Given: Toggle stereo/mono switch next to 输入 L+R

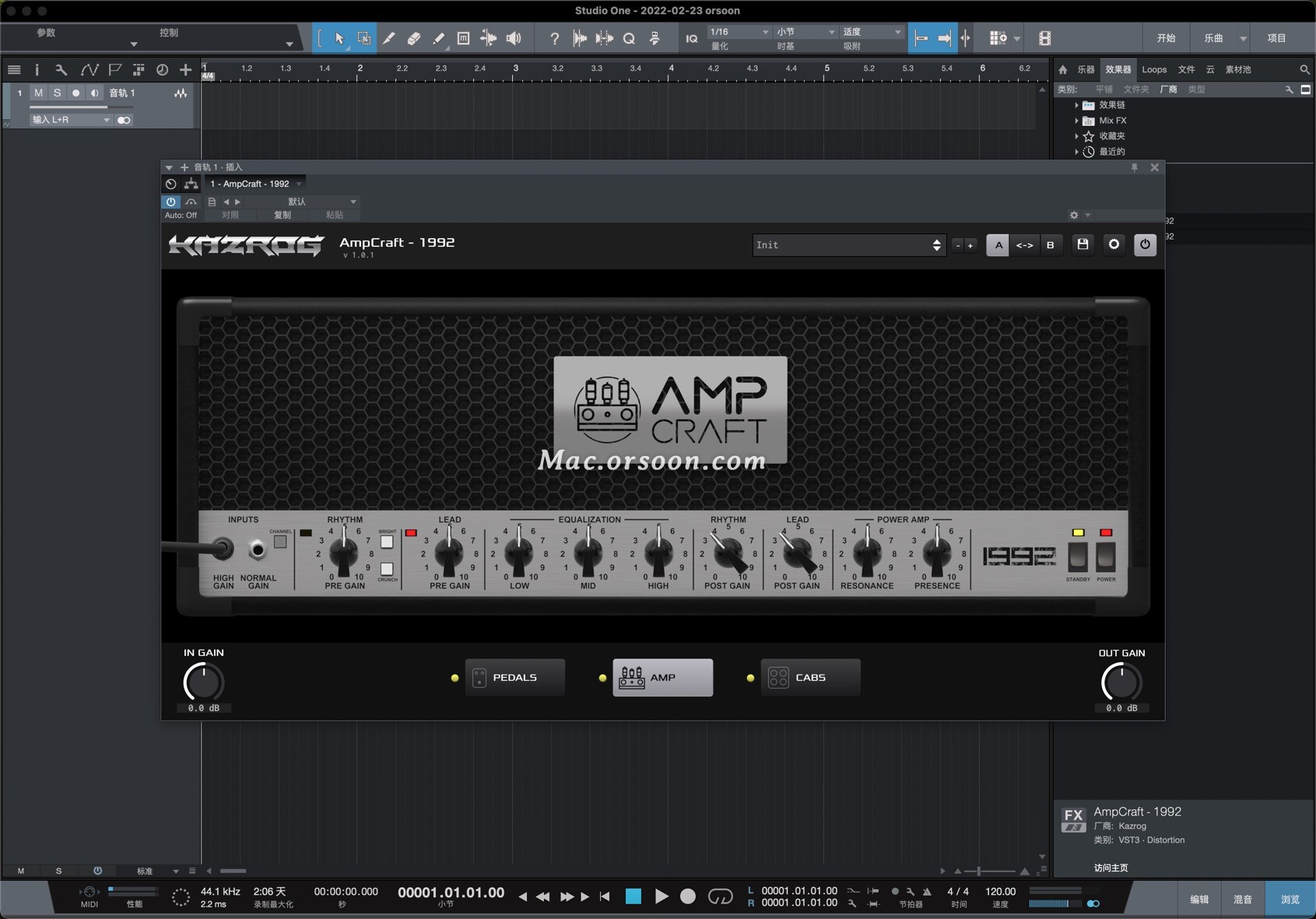Looking at the screenshot, I should point(124,120).
